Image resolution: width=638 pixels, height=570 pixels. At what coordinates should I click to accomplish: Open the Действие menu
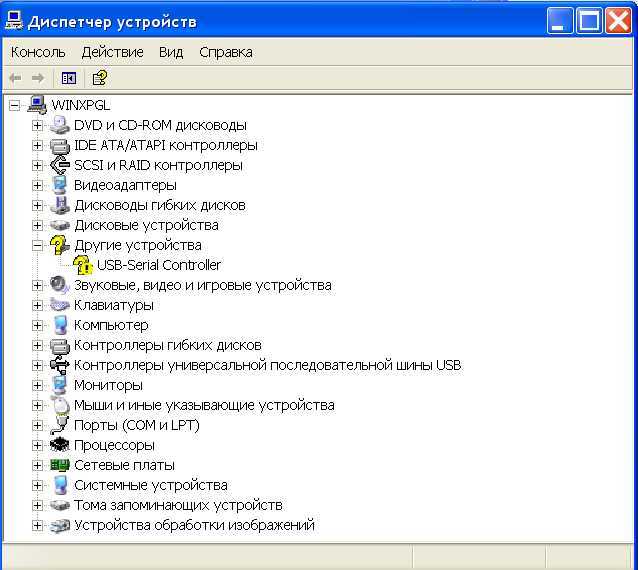click(112, 52)
